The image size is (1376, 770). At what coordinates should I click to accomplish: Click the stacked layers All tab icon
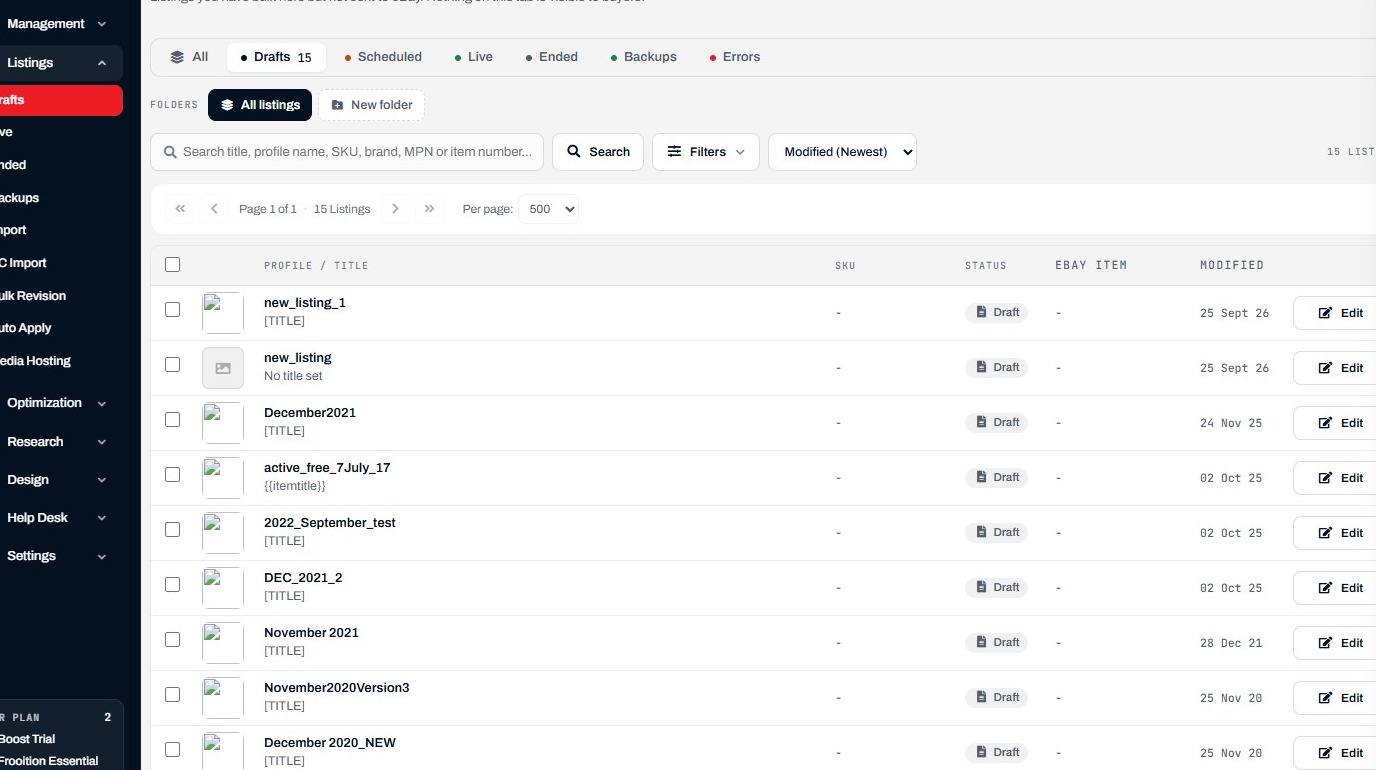(x=177, y=57)
